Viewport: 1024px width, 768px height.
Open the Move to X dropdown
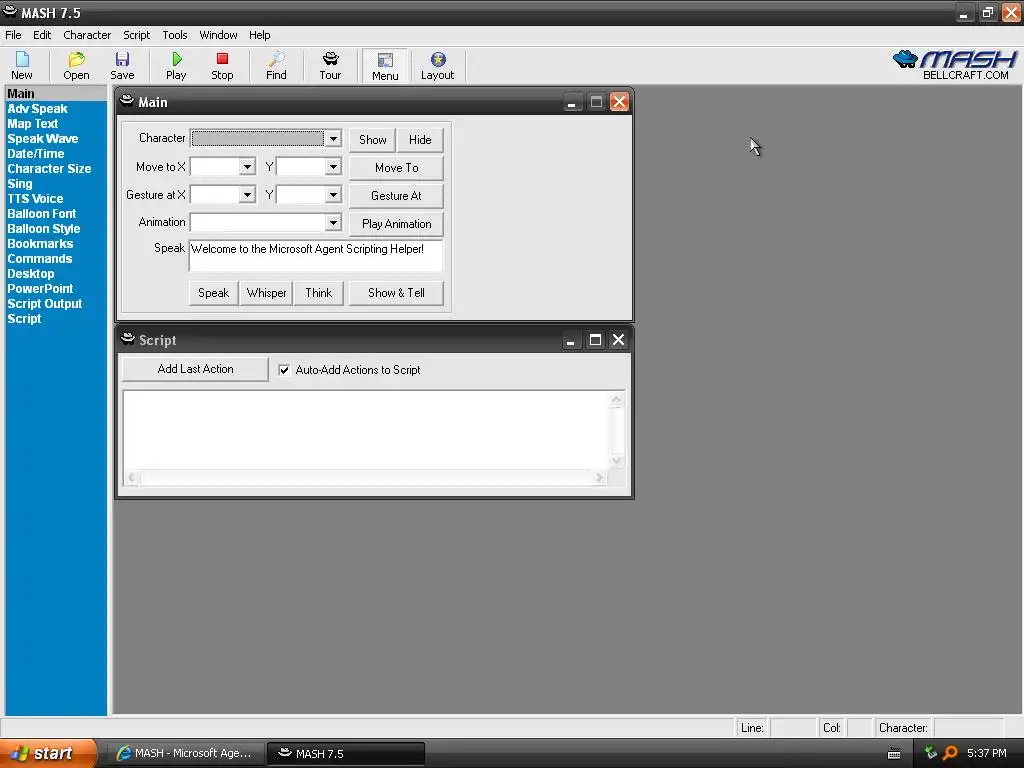point(247,167)
